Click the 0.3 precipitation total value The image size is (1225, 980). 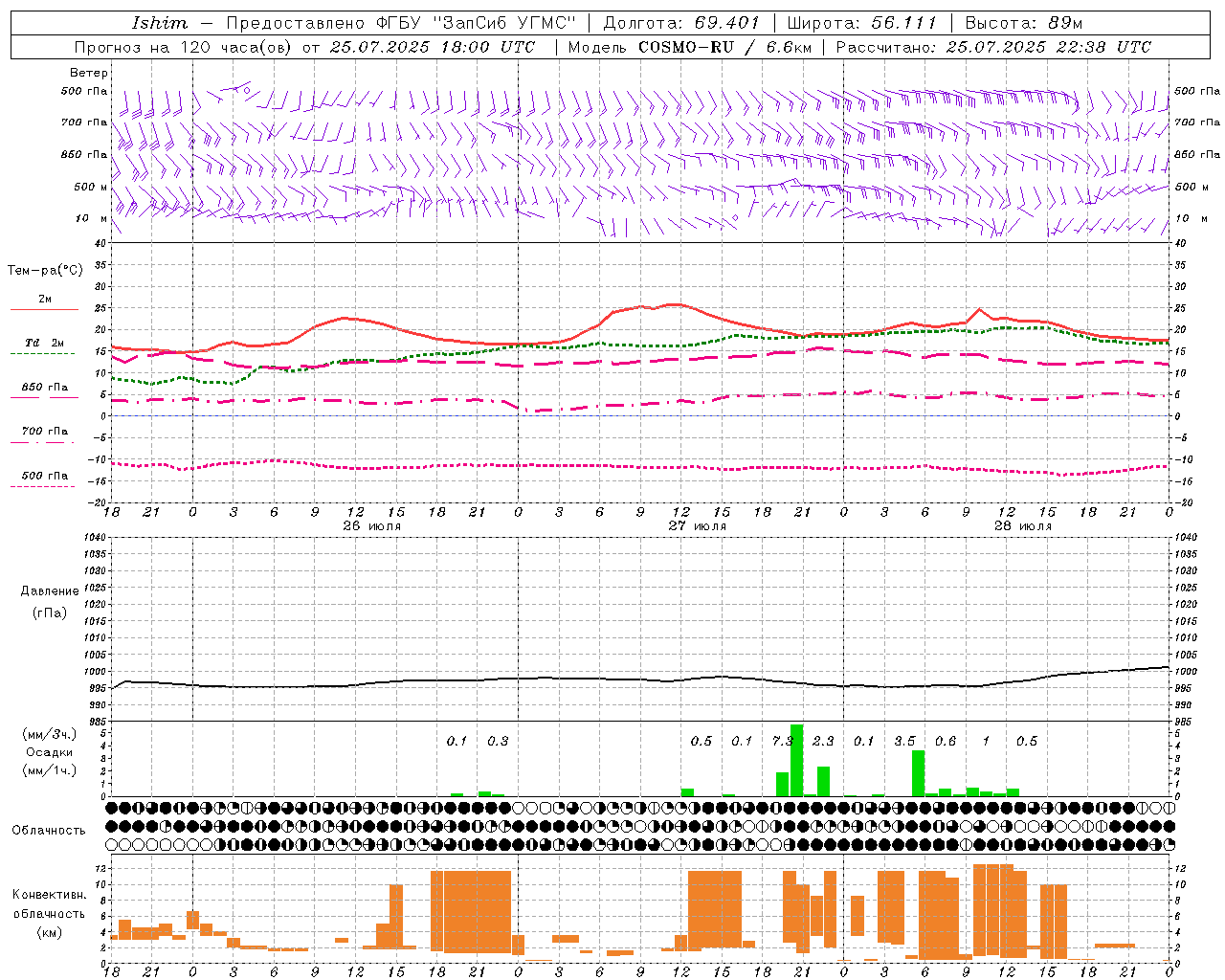(498, 741)
